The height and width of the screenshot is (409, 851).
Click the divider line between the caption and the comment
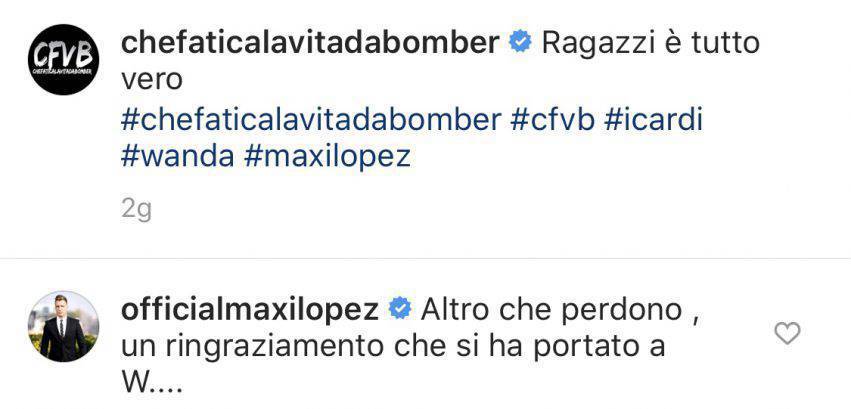tap(426, 258)
